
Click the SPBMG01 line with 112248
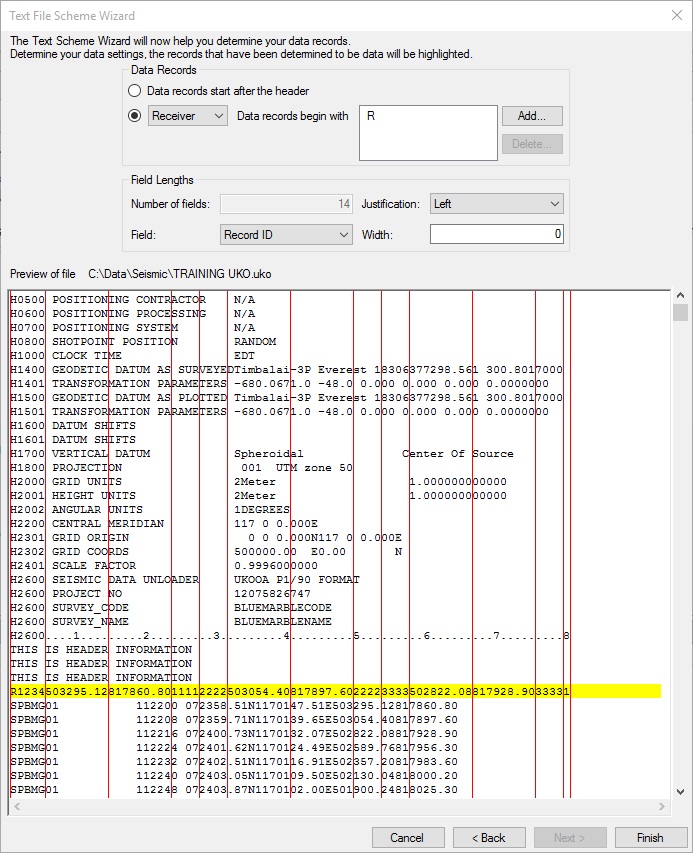click(x=234, y=789)
